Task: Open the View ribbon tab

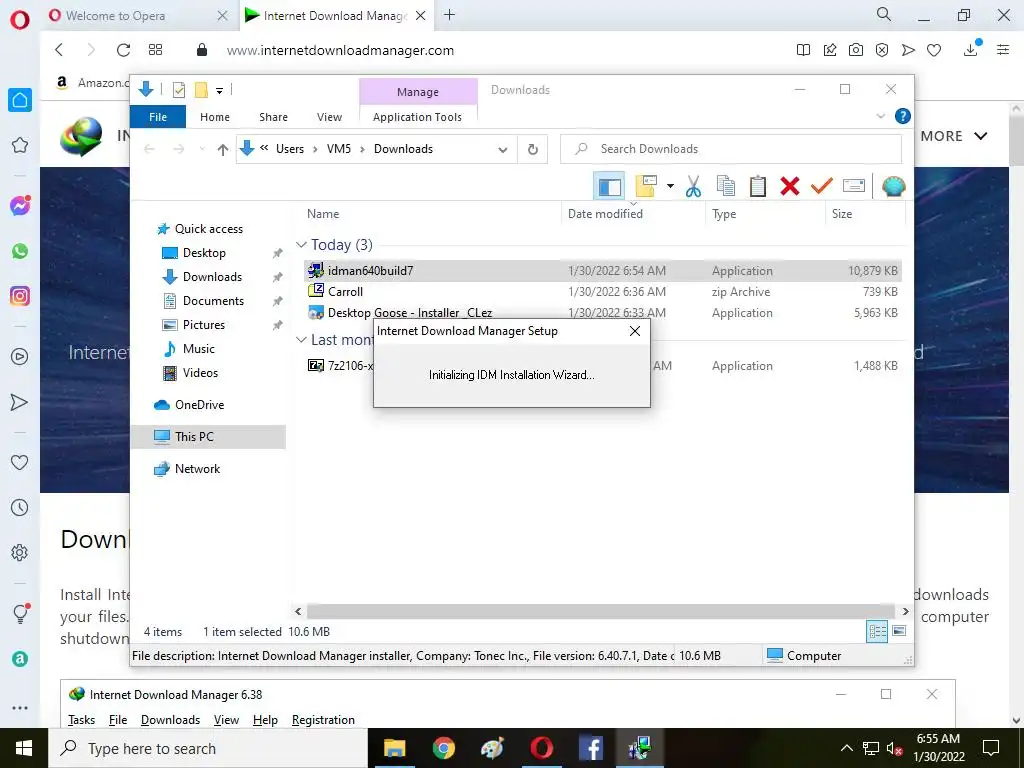Action: (329, 117)
